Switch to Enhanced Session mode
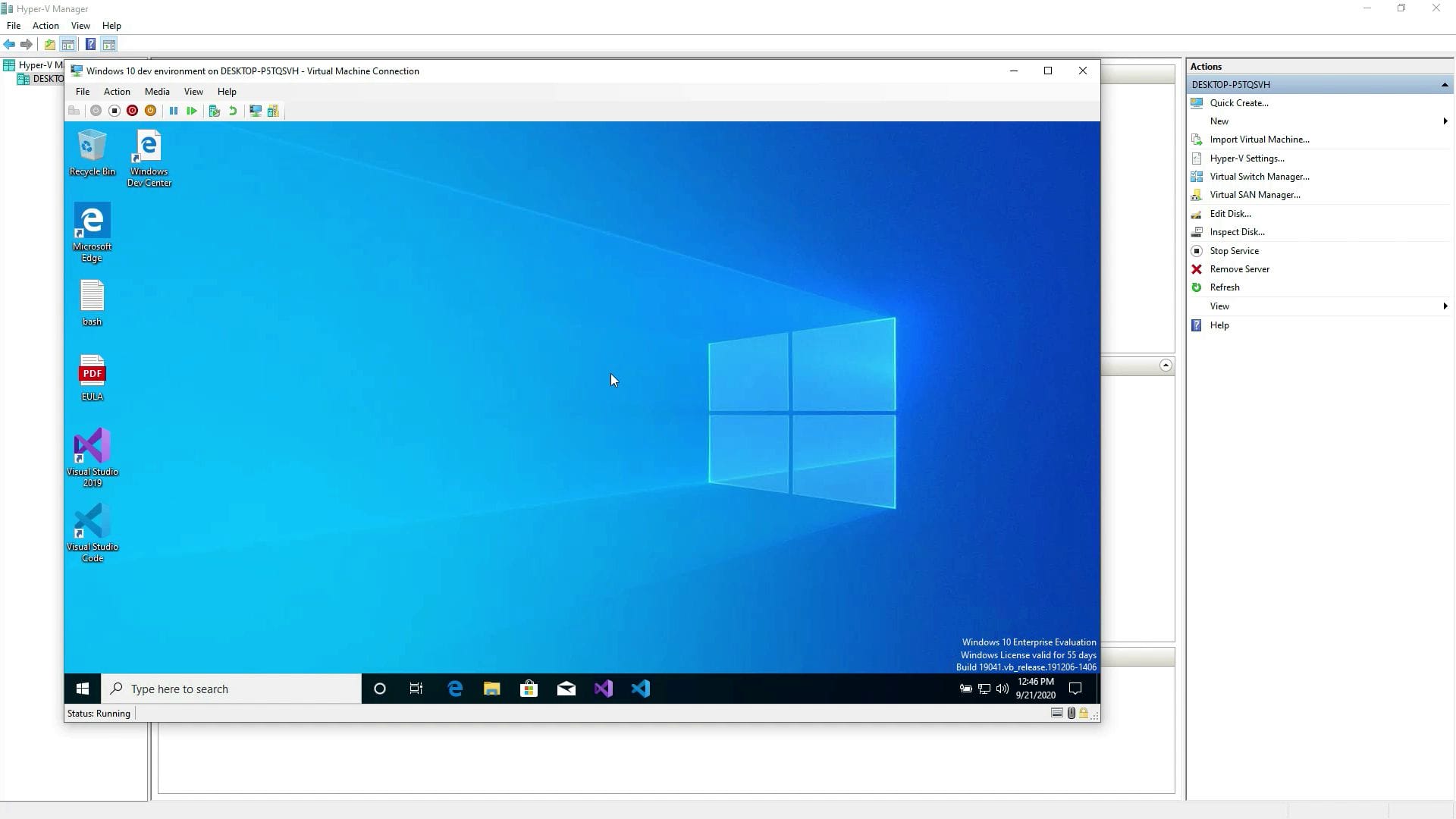This screenshot has width=1456, height=819. click(256, 111)
